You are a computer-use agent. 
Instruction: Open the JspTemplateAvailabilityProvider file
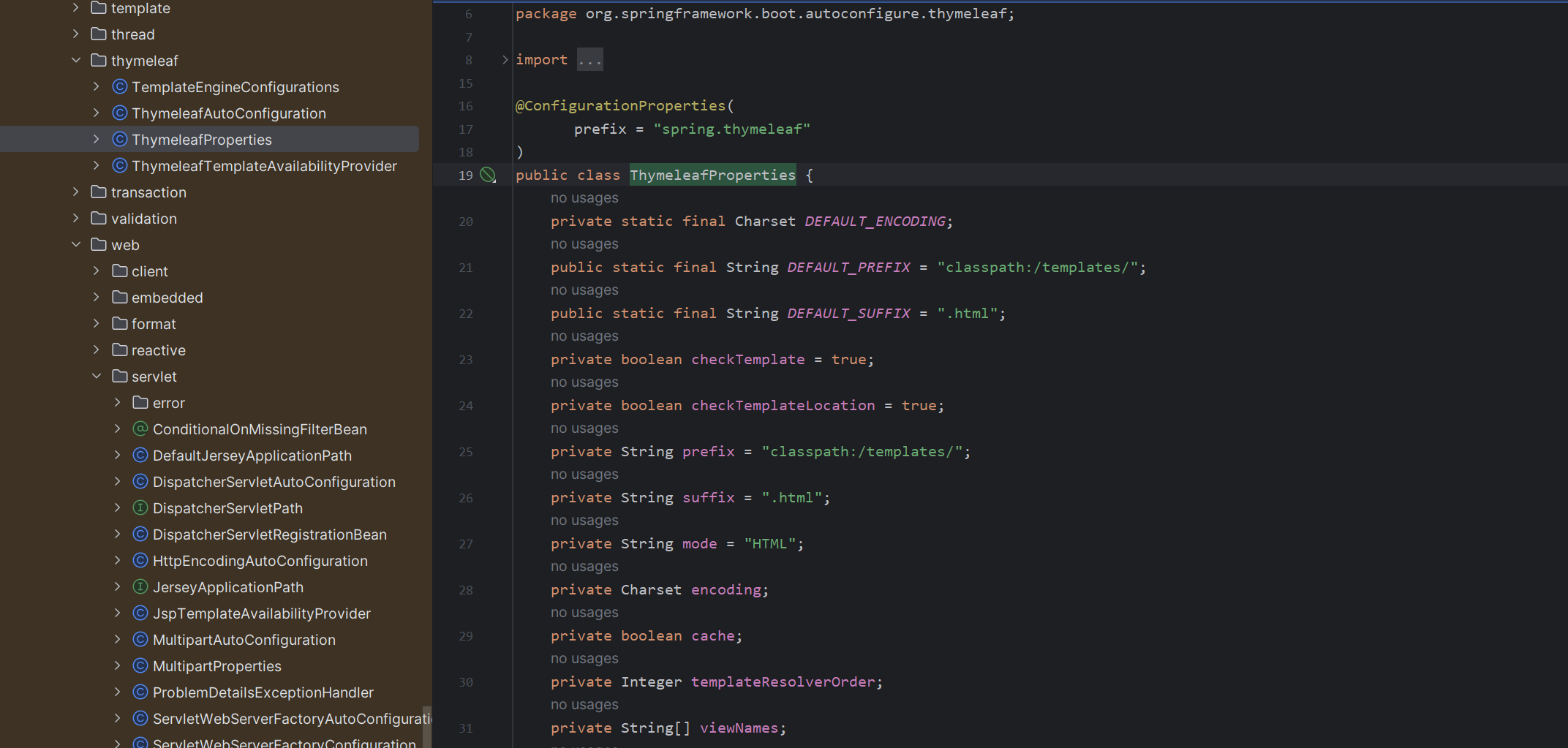(x=262, y=613)
